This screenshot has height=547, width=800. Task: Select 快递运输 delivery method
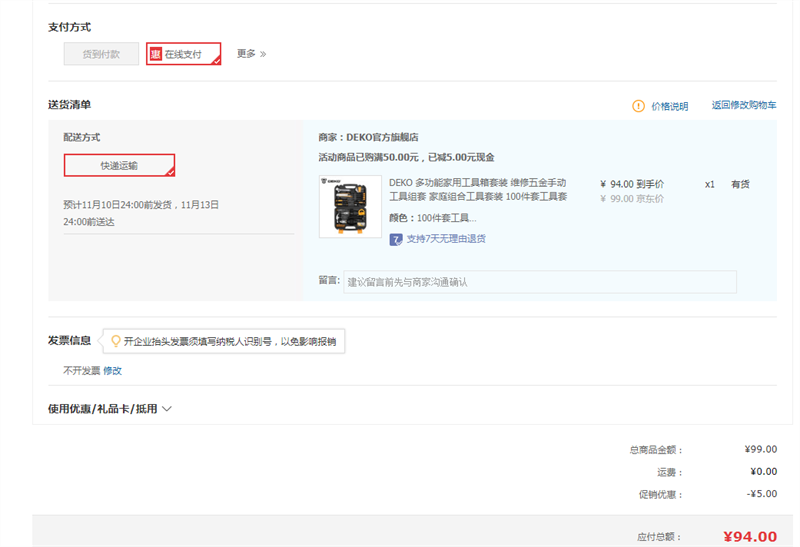tap(119, 165)
